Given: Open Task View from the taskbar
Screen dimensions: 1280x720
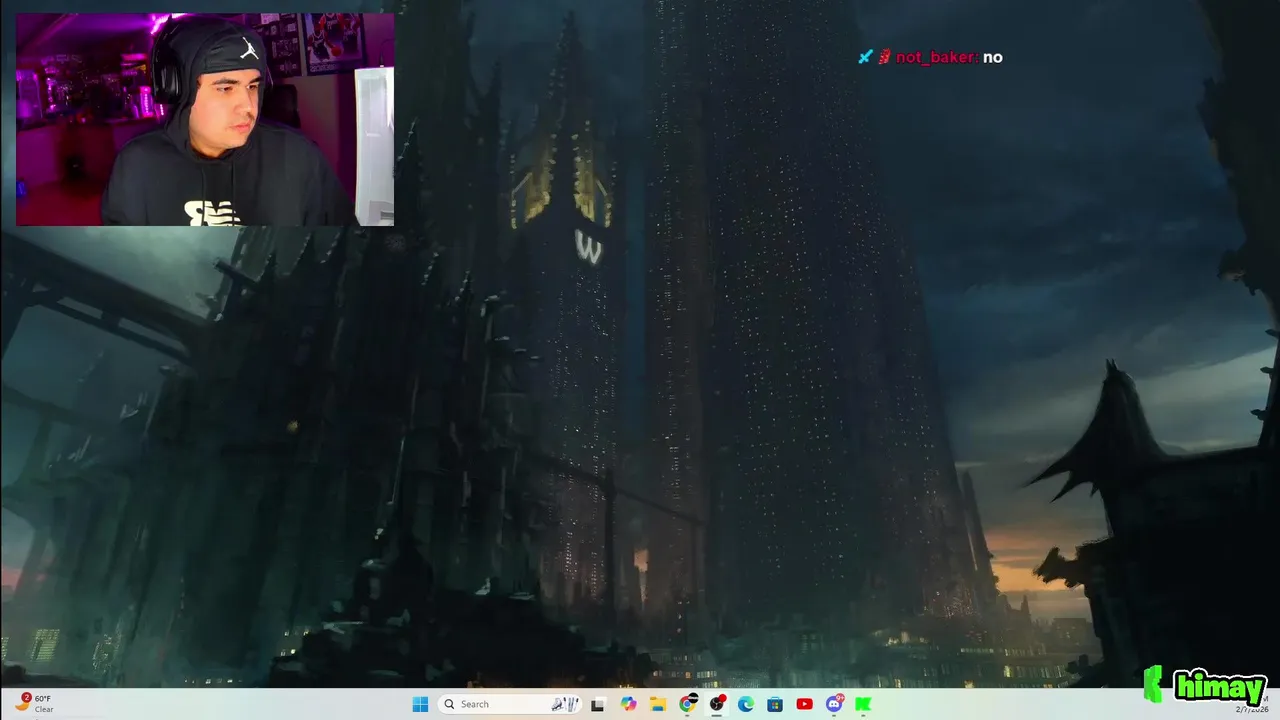Looking at the screenshot, I should pyautogui.click(x=598, y=704).
